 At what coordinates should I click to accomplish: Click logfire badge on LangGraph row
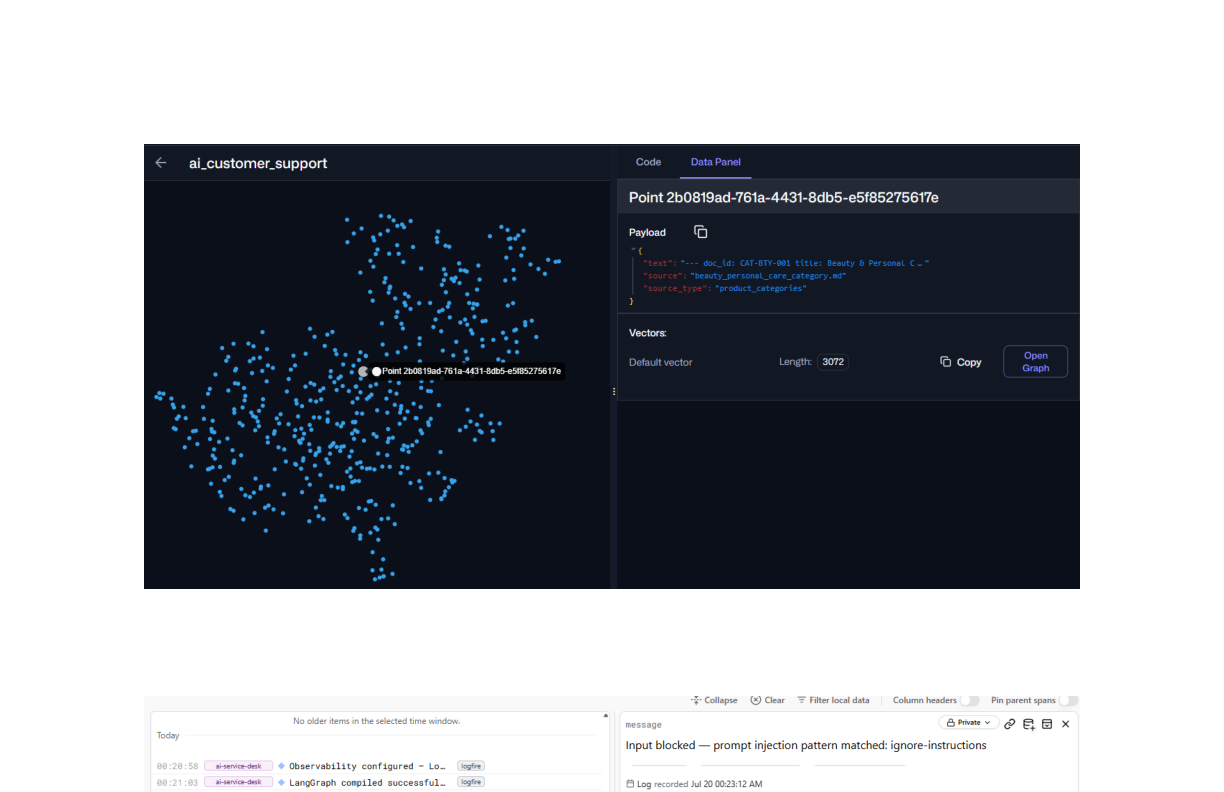[471, 782]
